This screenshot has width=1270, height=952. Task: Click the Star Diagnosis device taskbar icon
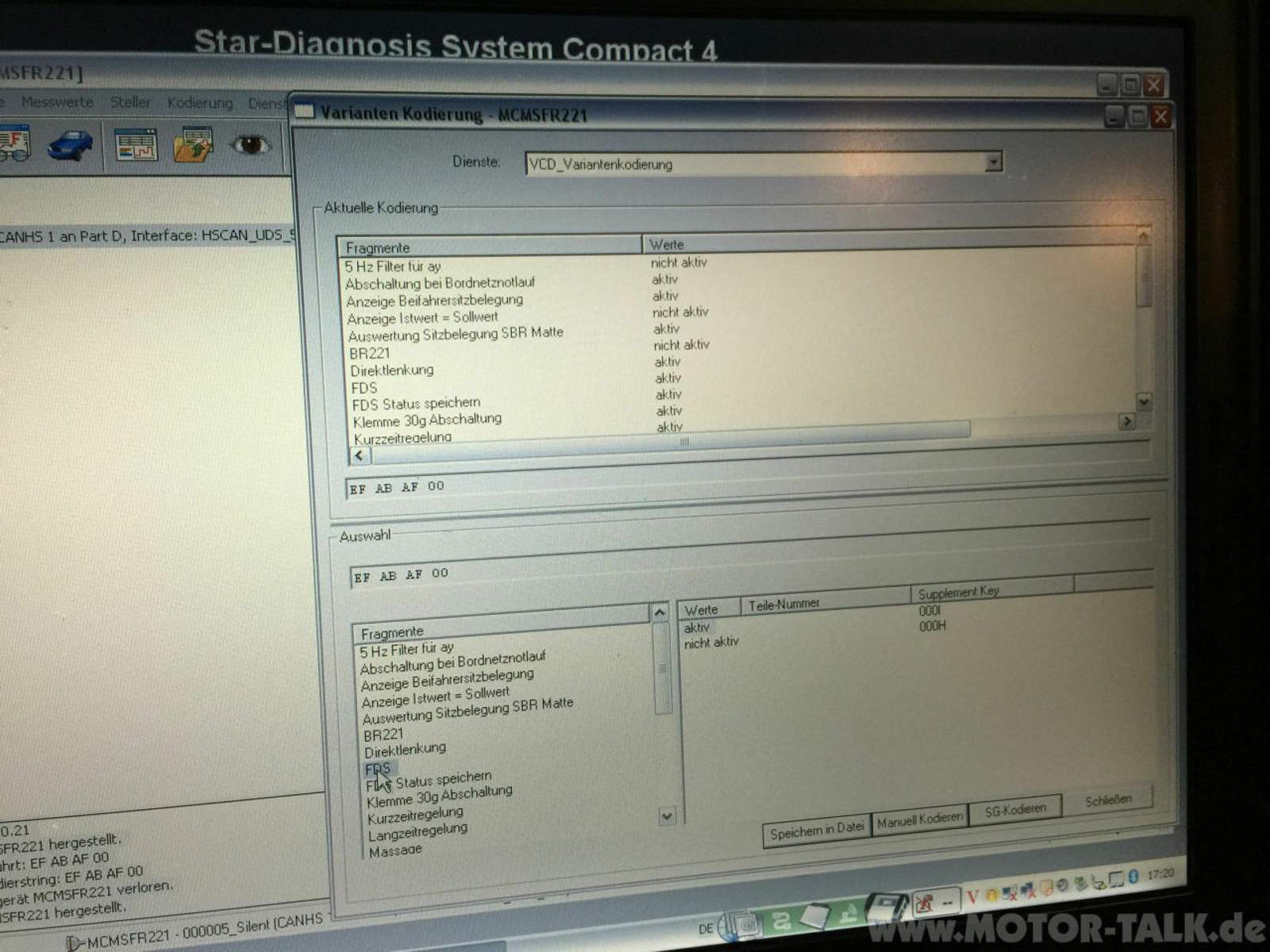point(886,909)
